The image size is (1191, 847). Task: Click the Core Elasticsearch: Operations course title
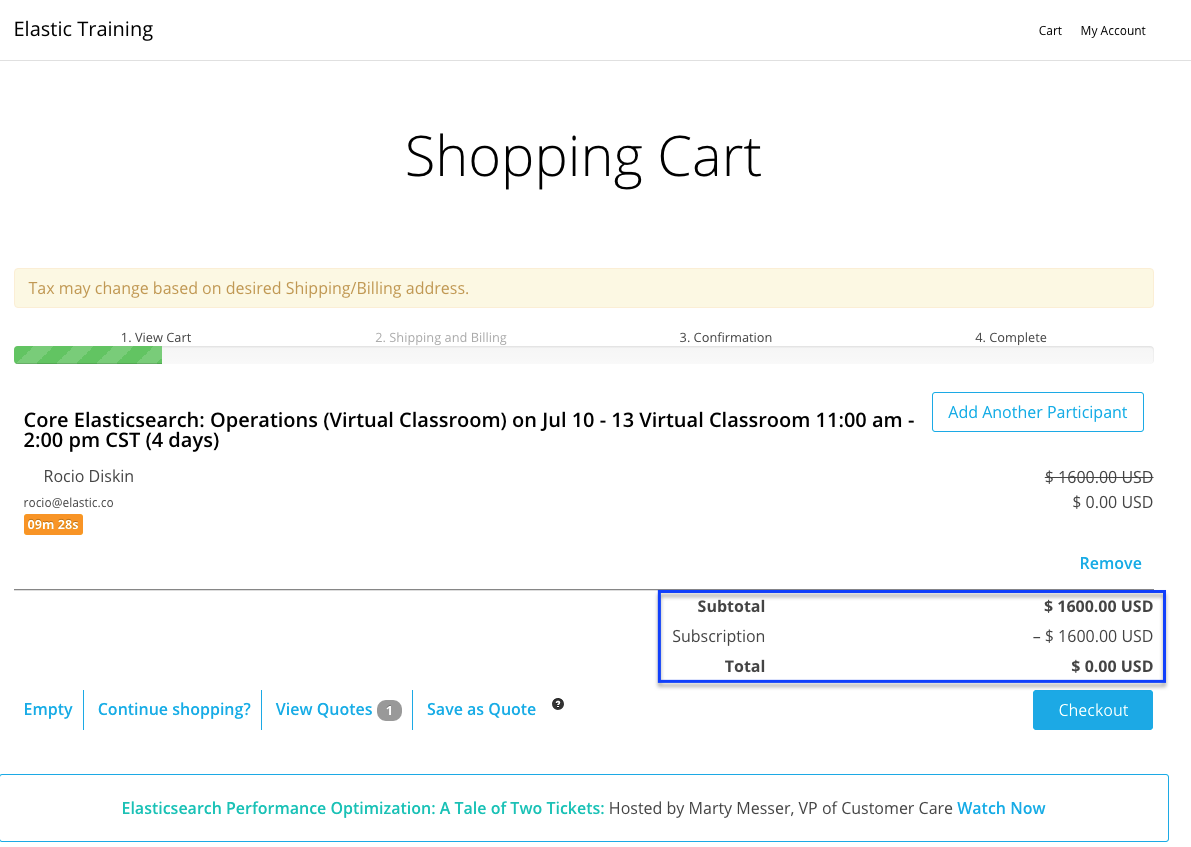[469, 430]
